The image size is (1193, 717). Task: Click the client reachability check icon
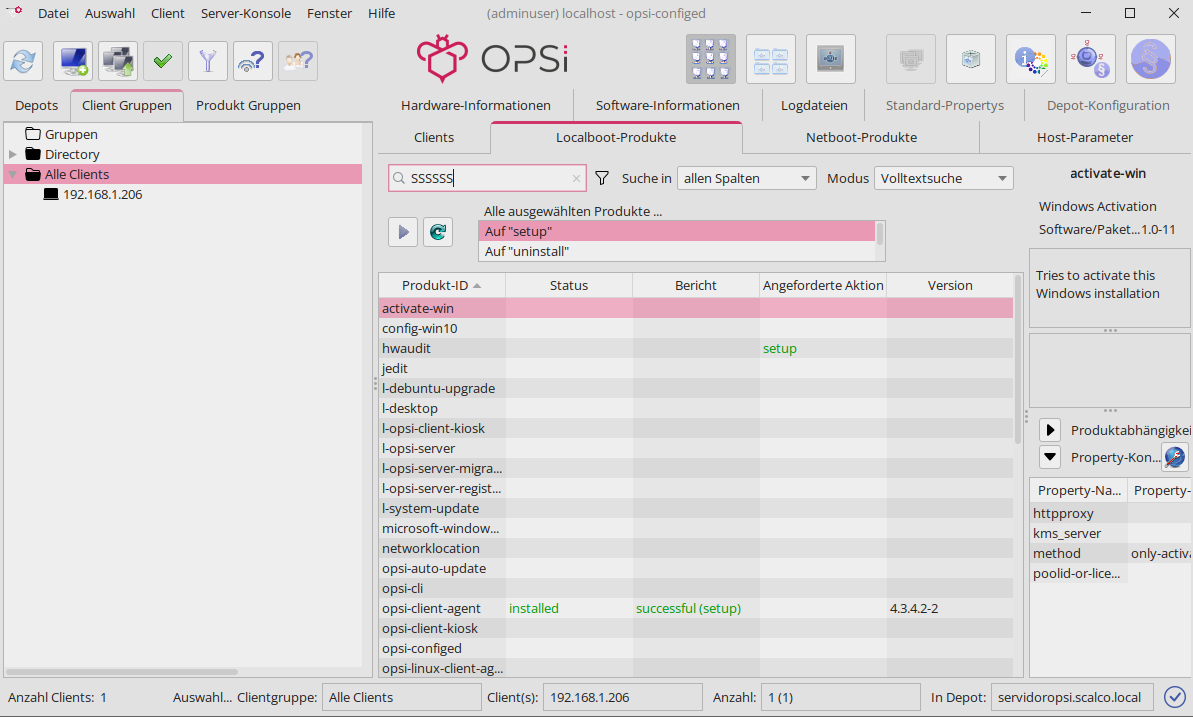[253, 61]
